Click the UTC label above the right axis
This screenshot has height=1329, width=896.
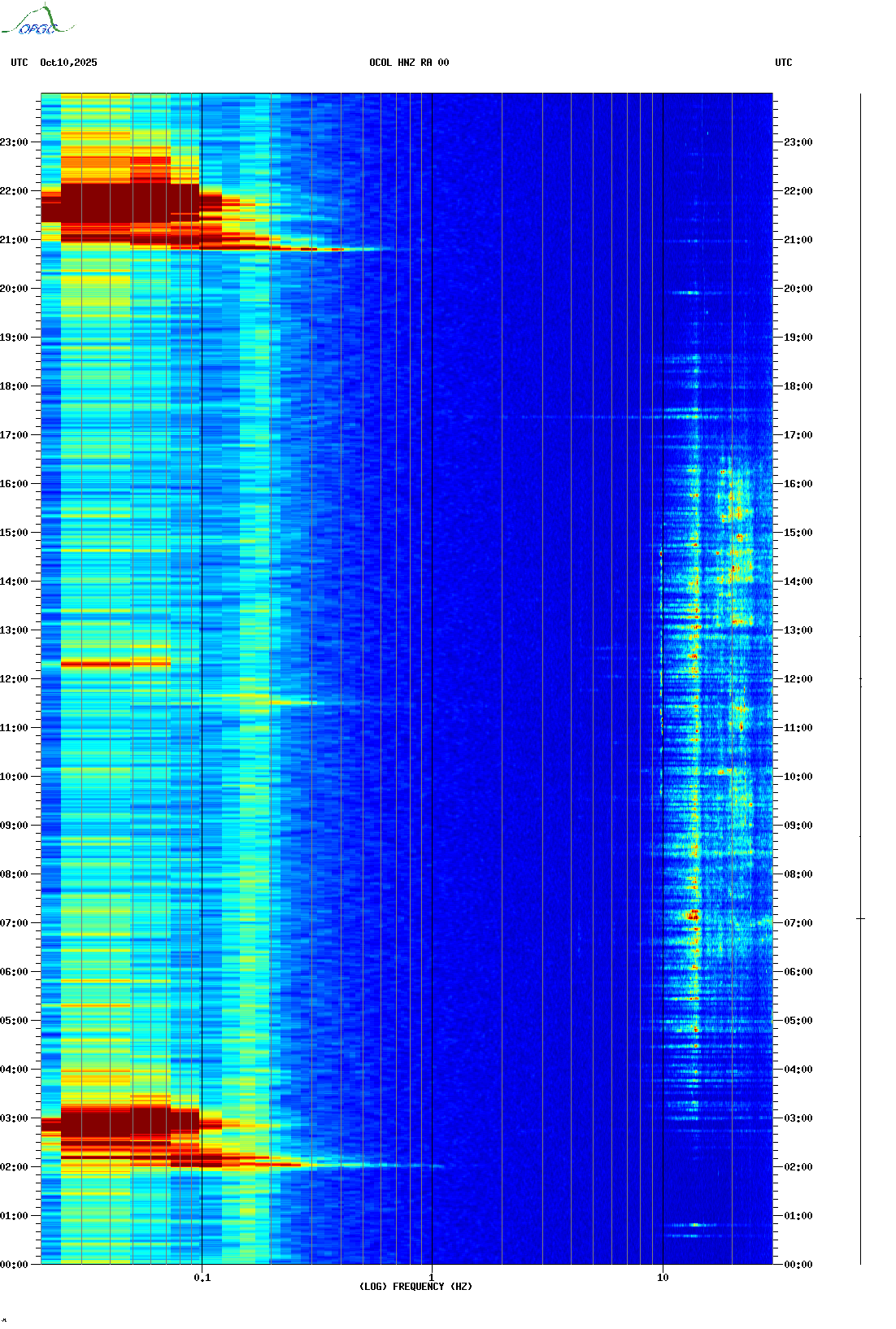point(784,63)
